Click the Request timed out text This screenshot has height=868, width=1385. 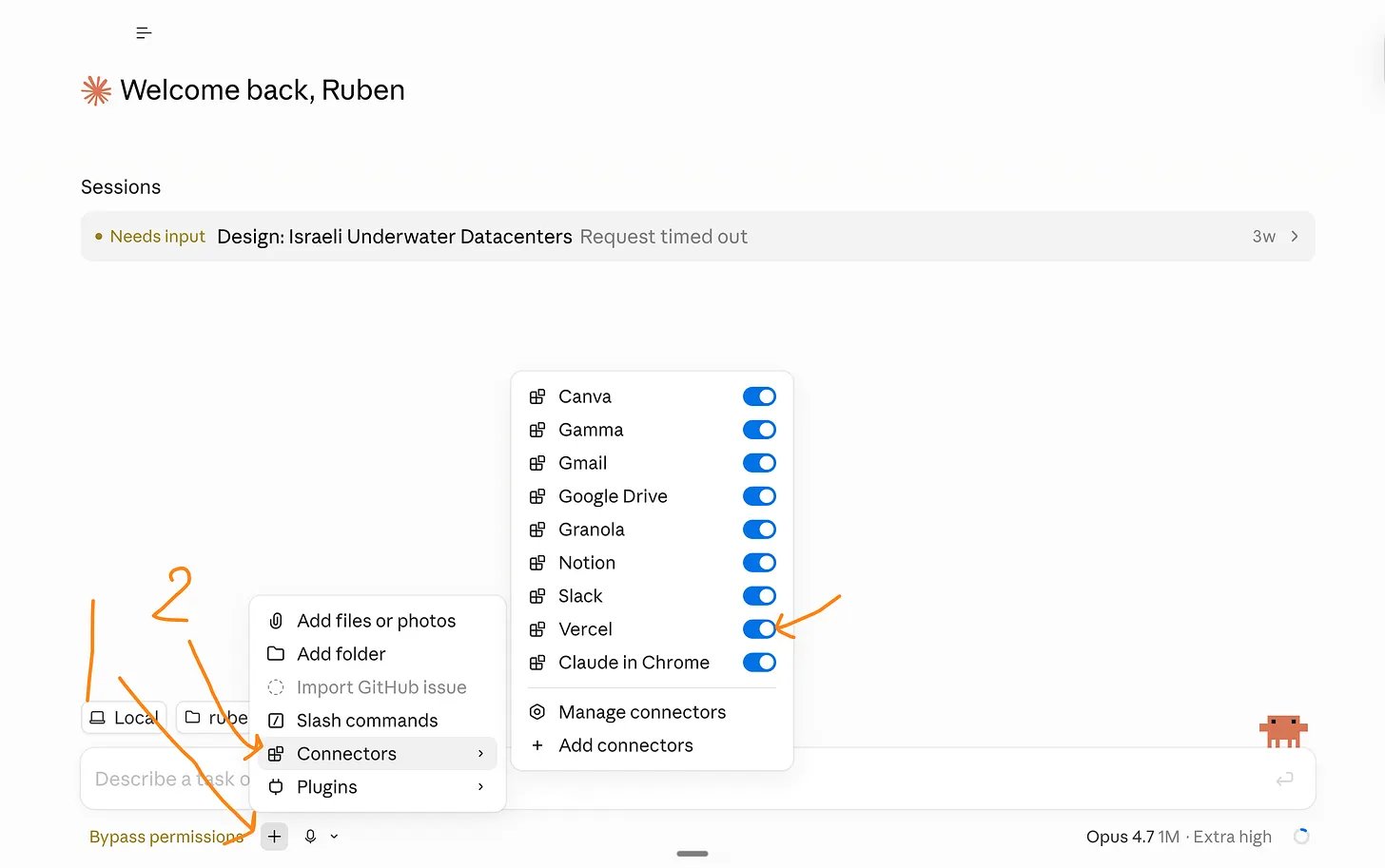click(664, 237)
